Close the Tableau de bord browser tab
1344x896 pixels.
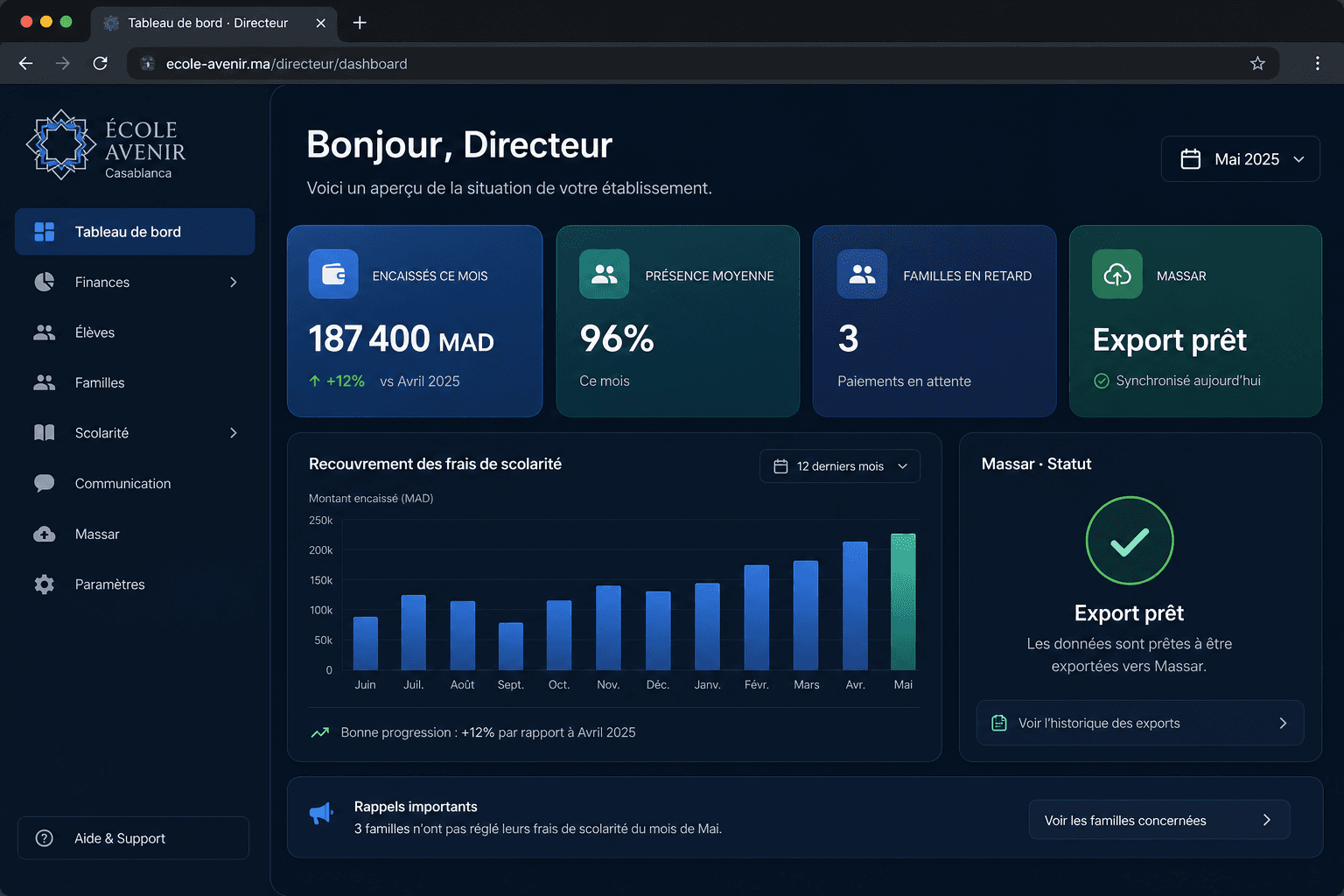pos(320,23)
